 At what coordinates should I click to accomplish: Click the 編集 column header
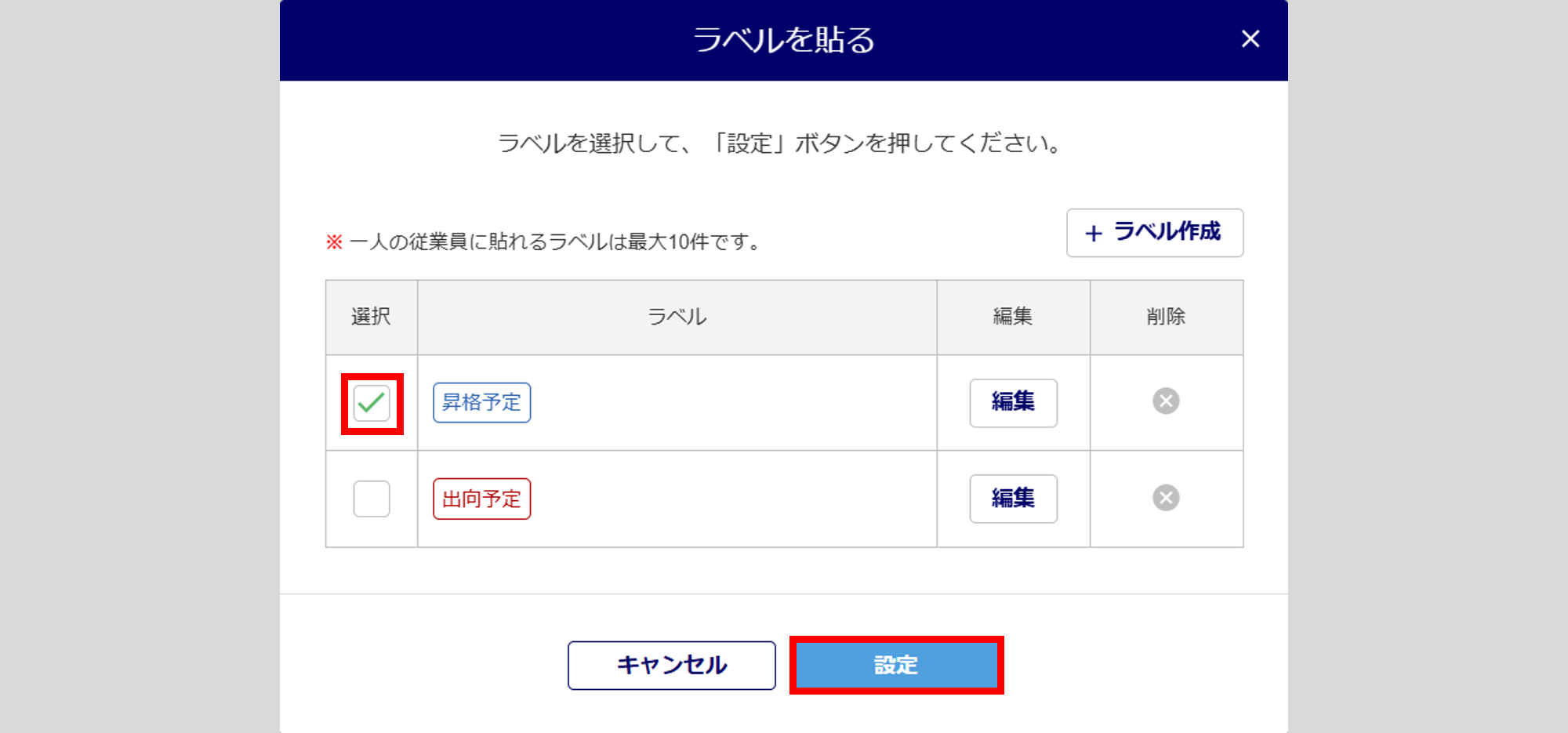click(1013, 317)
